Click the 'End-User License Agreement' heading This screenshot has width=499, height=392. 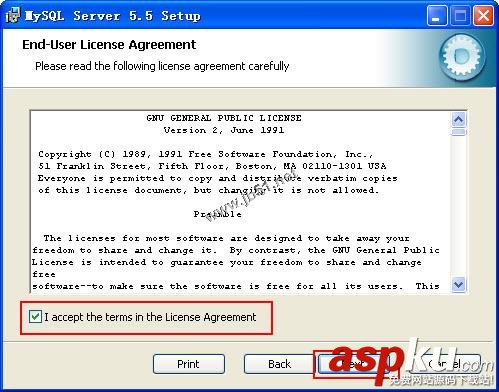109,45
